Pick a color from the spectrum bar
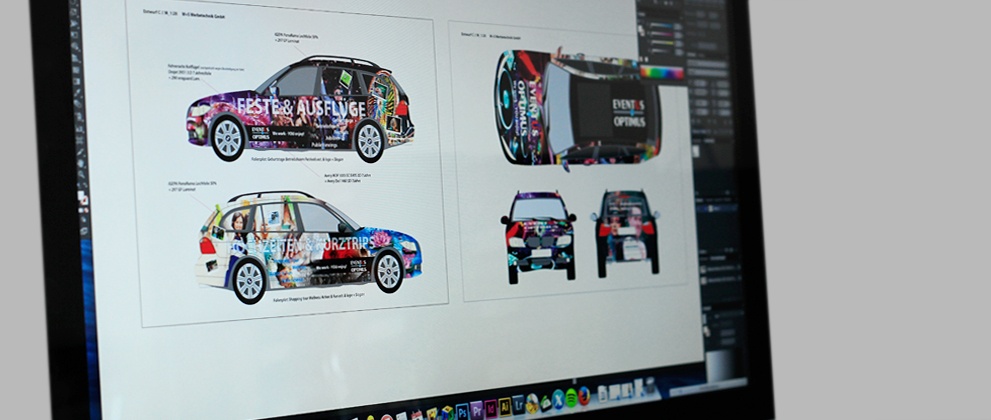Viewport: 991px width, 420px height. [x=662, y=72]
